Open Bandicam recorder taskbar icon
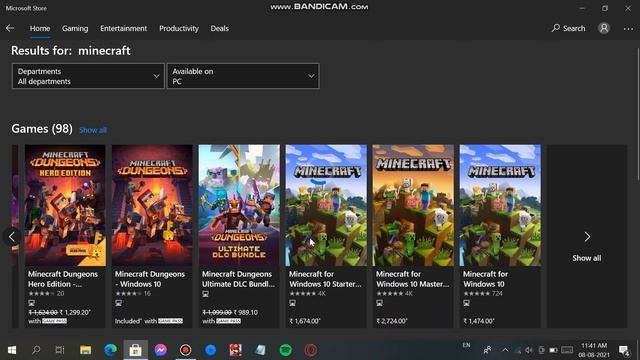Image resolution: width=640 pixels, height=360 pixels. pos(186,350)
